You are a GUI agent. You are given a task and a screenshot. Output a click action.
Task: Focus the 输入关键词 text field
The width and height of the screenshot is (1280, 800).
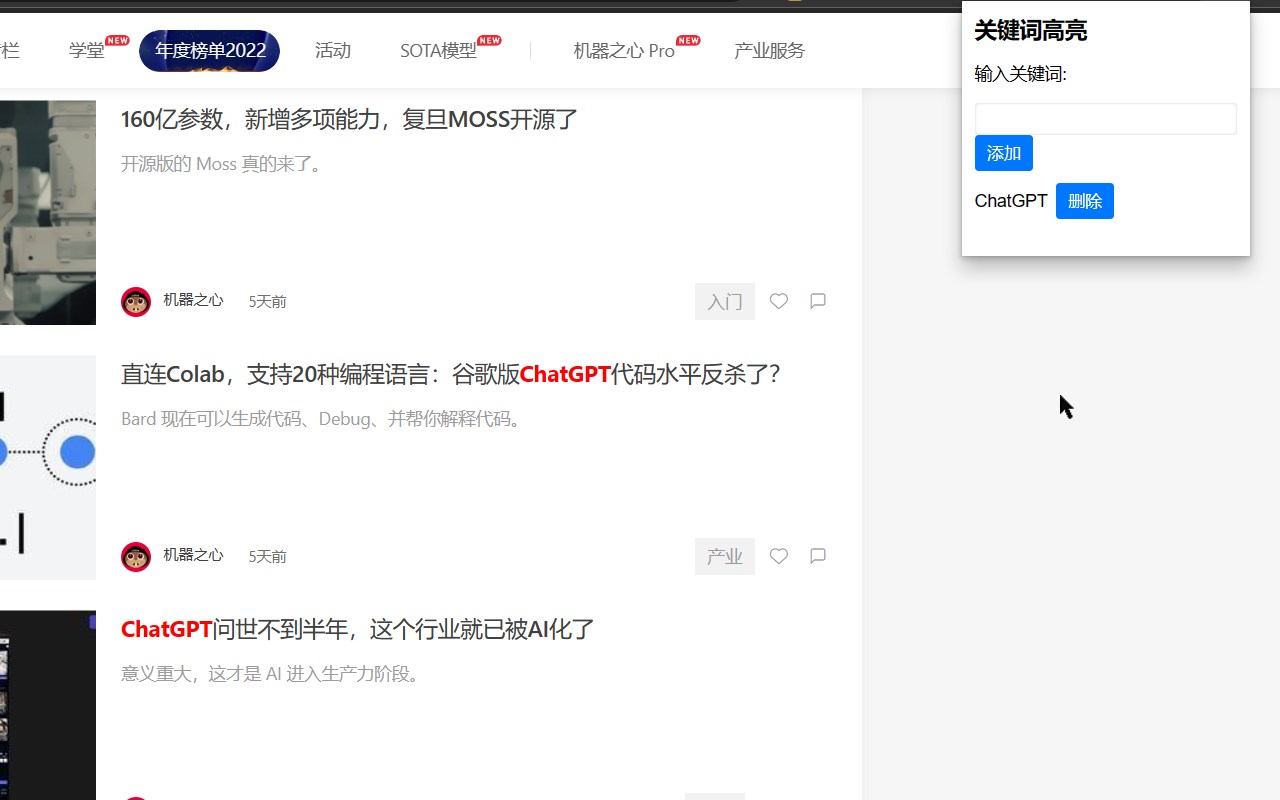[1106, 119]
